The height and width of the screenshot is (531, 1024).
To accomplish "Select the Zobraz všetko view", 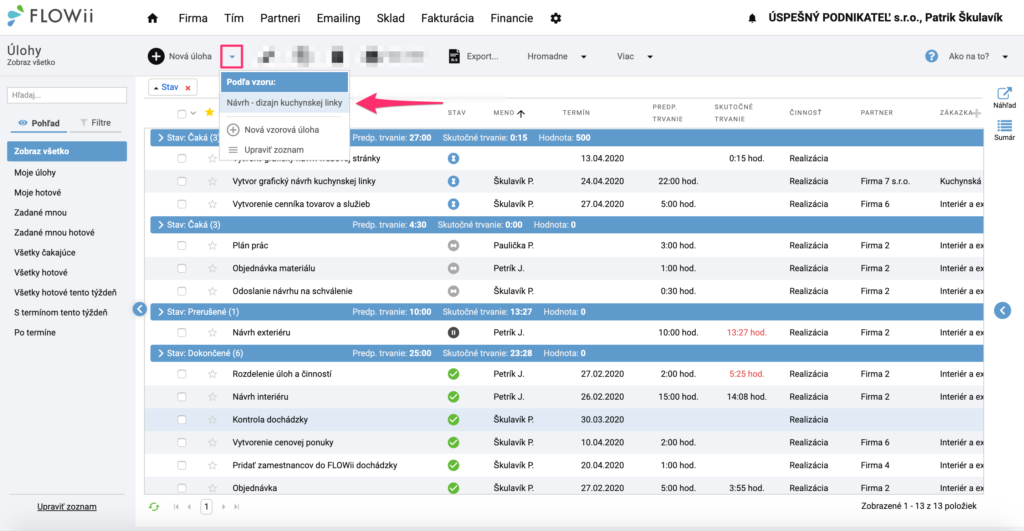I will pos(67,151).
